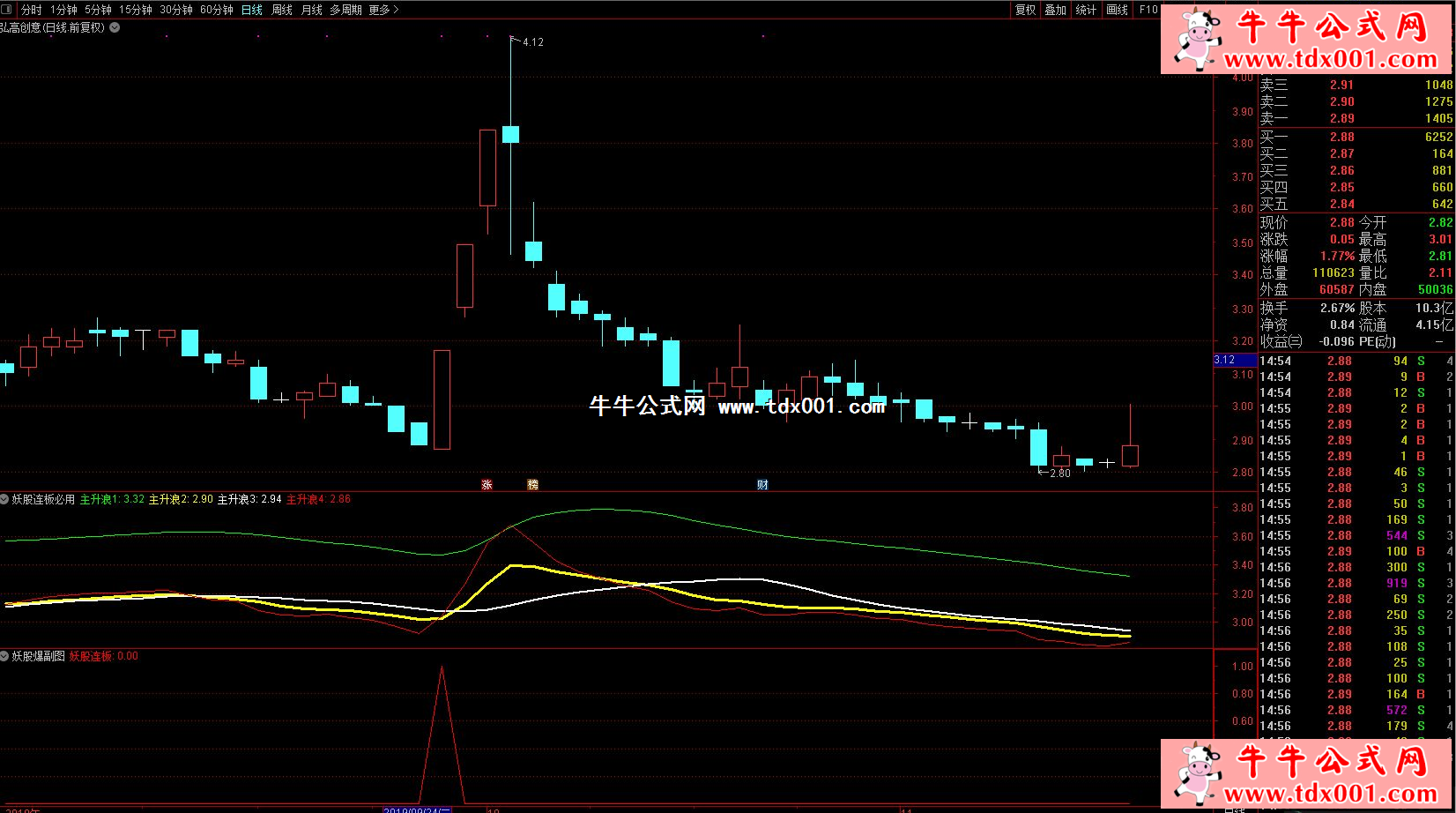
Task: Click the 买三 2.86 bid row
Action: tap(1356, 170)
